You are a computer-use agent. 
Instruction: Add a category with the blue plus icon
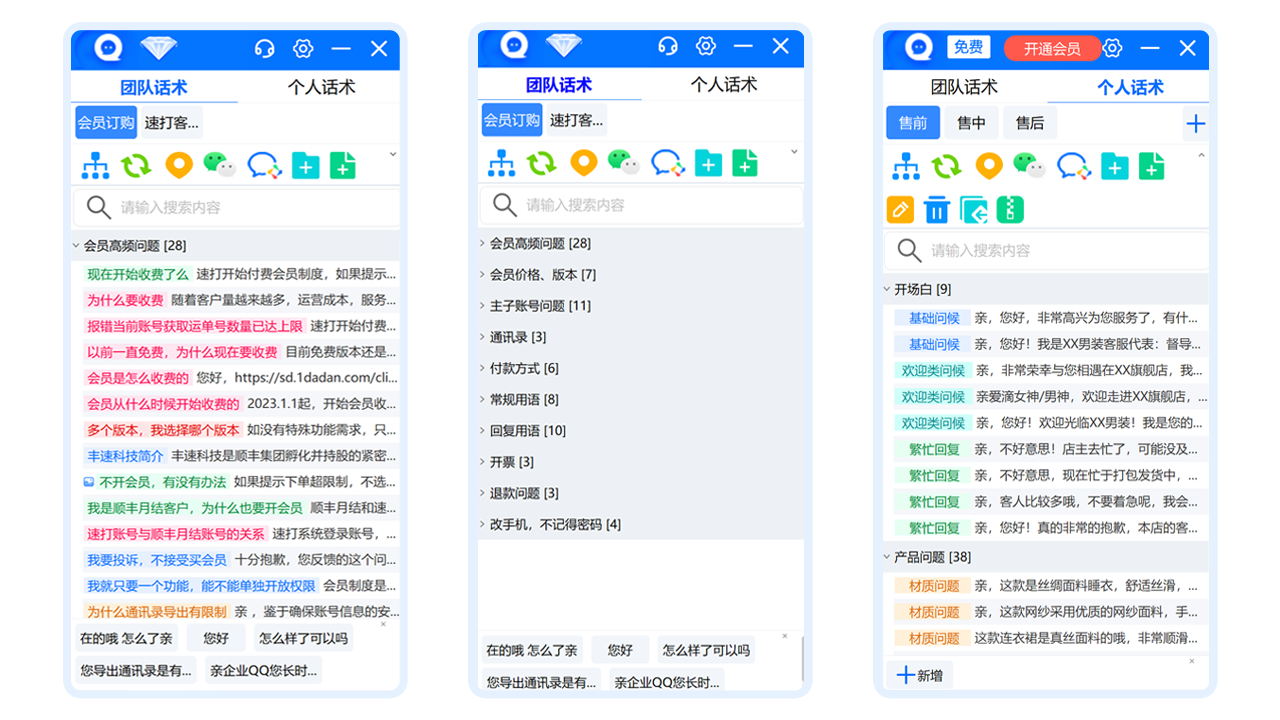(1195, 124)
